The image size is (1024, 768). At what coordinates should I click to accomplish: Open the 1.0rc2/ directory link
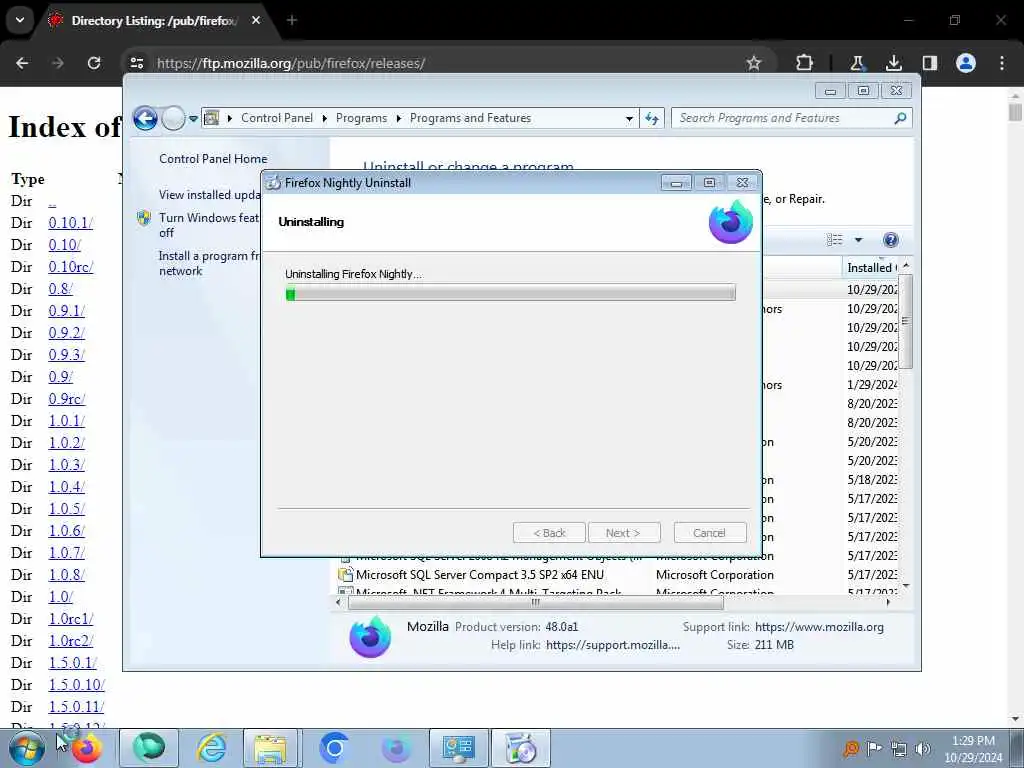(x=71, y=641)
